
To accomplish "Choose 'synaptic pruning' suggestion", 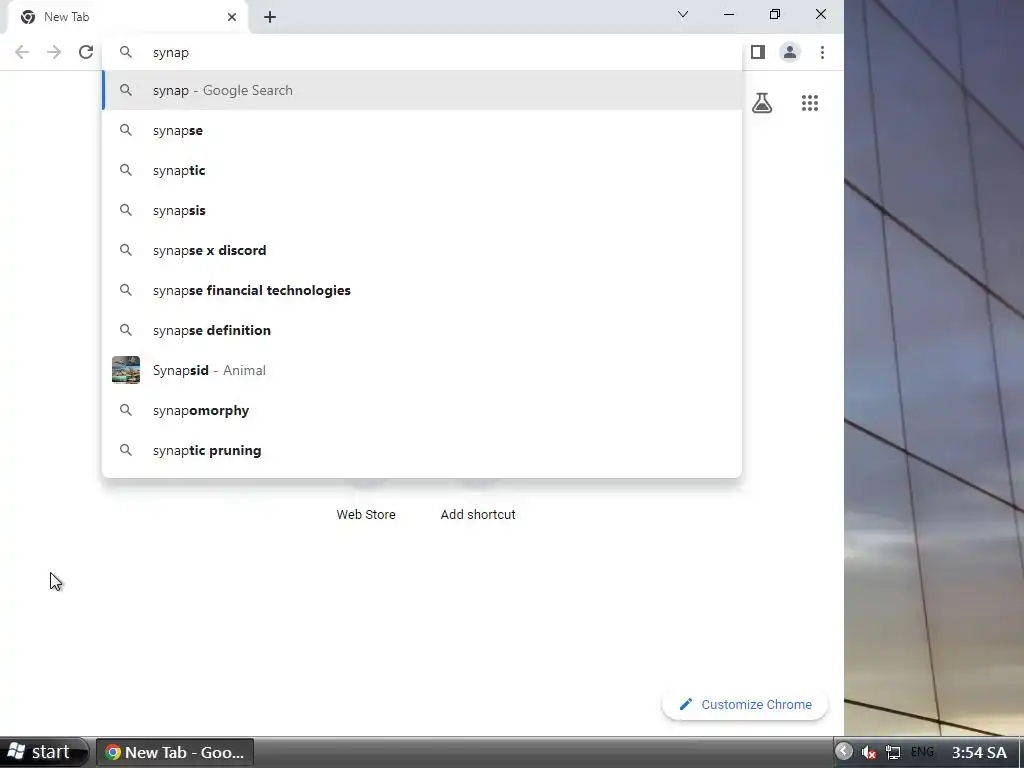I will tap(422, 450).
